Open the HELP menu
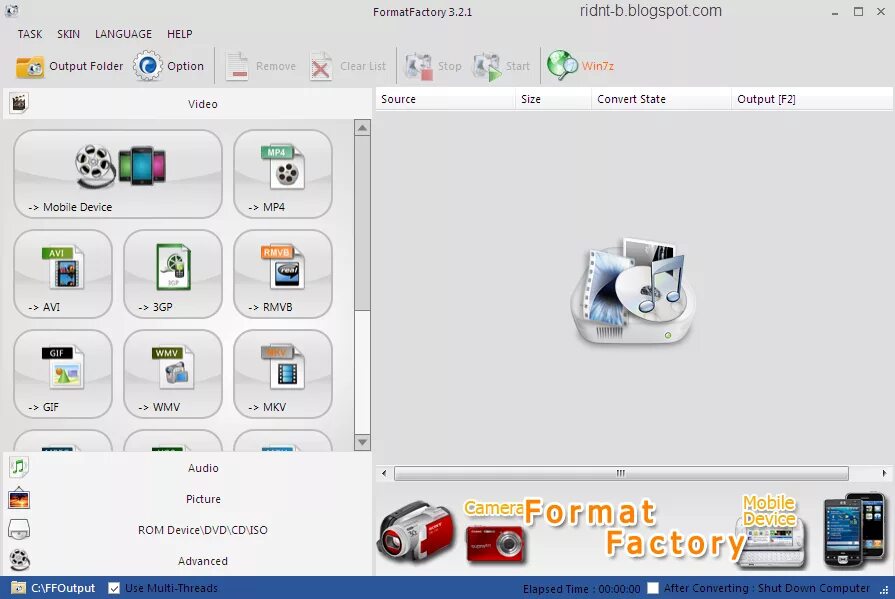 coord(180,34)
